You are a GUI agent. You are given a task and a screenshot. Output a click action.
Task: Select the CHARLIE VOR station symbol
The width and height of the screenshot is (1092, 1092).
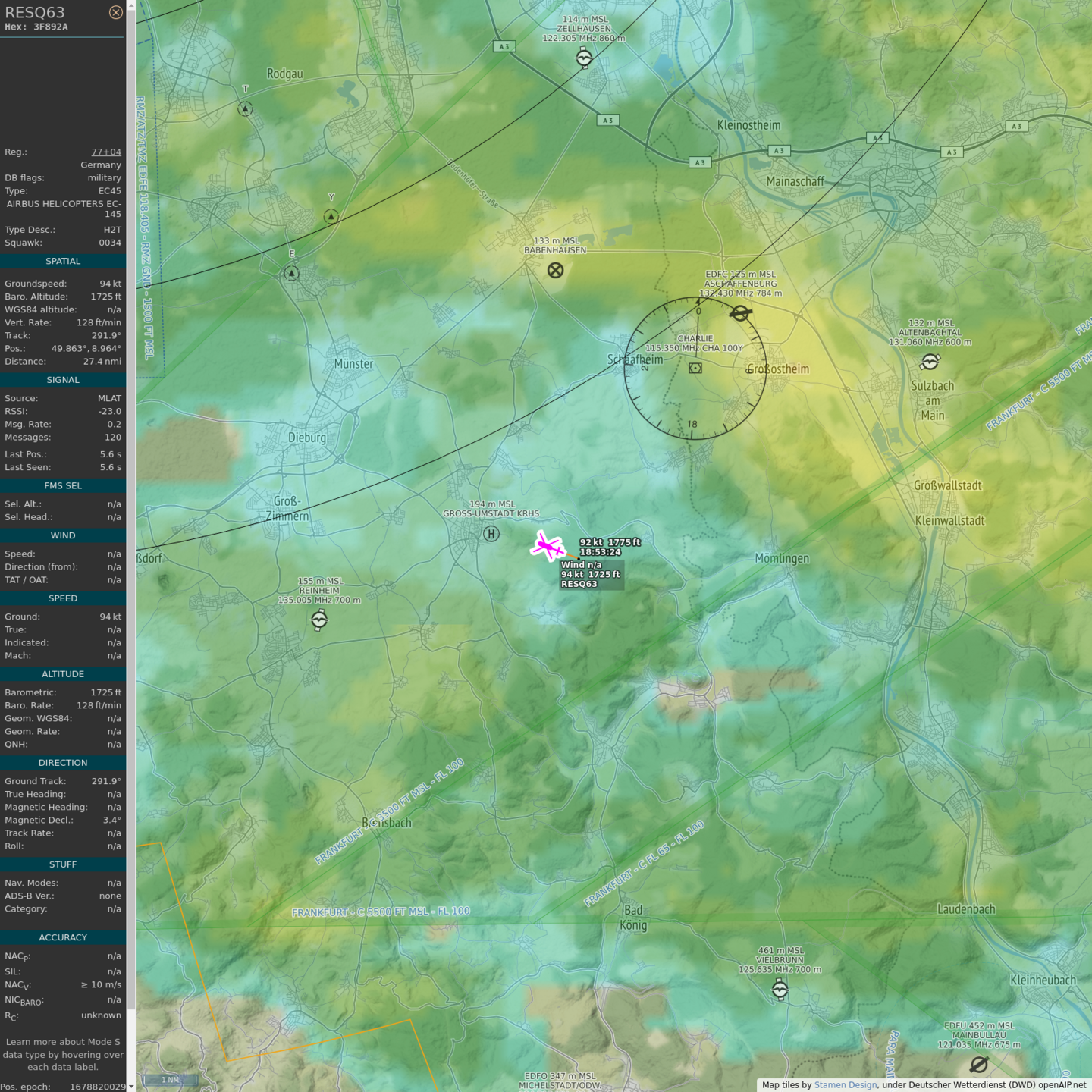coord(695,368)
